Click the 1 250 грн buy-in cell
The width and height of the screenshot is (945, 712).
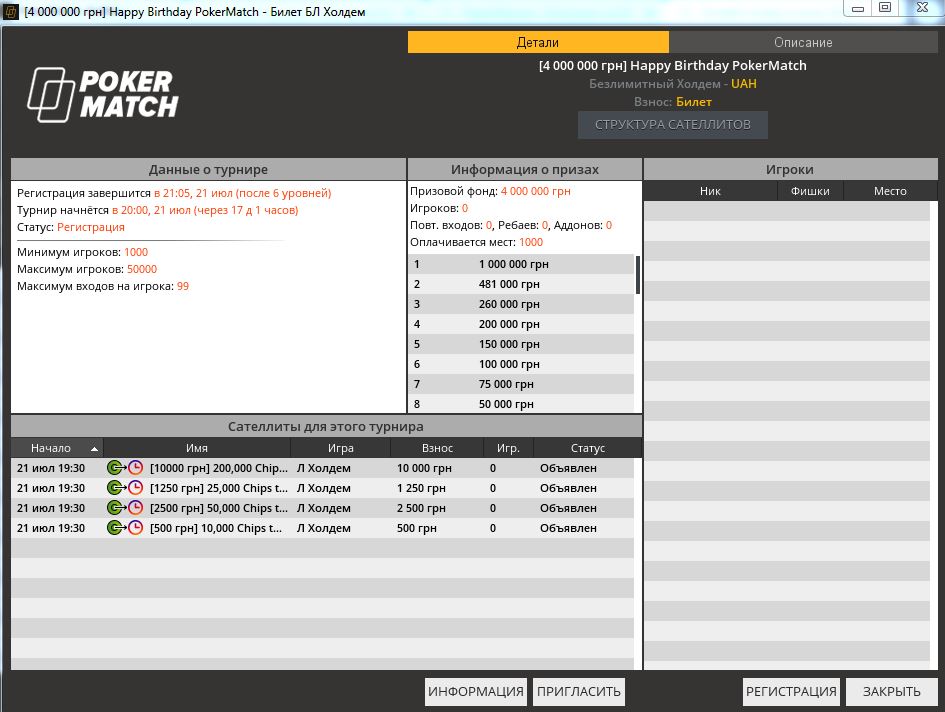pyautogui.click(x=421, y=488)
